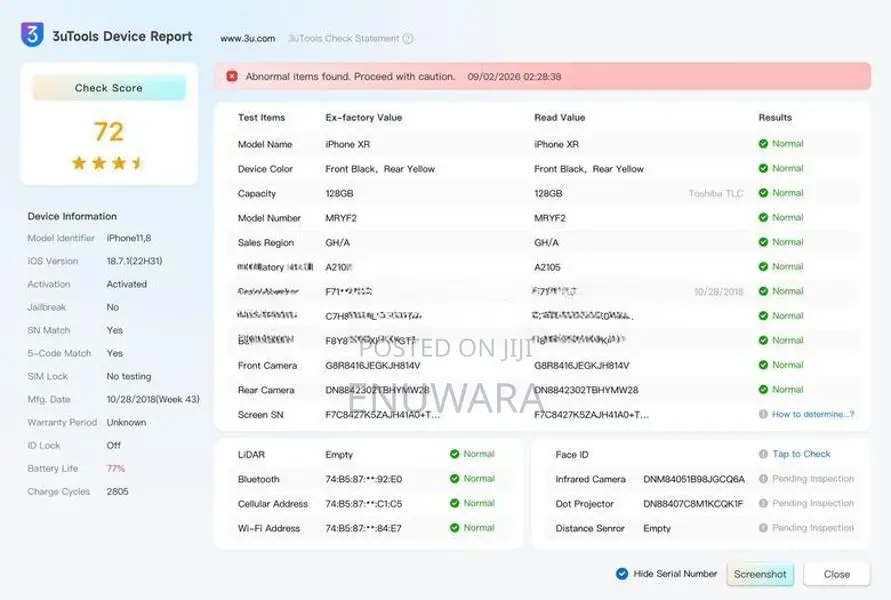Select the Activation value Activated
The image size is (891, 600).
[127, 284]
